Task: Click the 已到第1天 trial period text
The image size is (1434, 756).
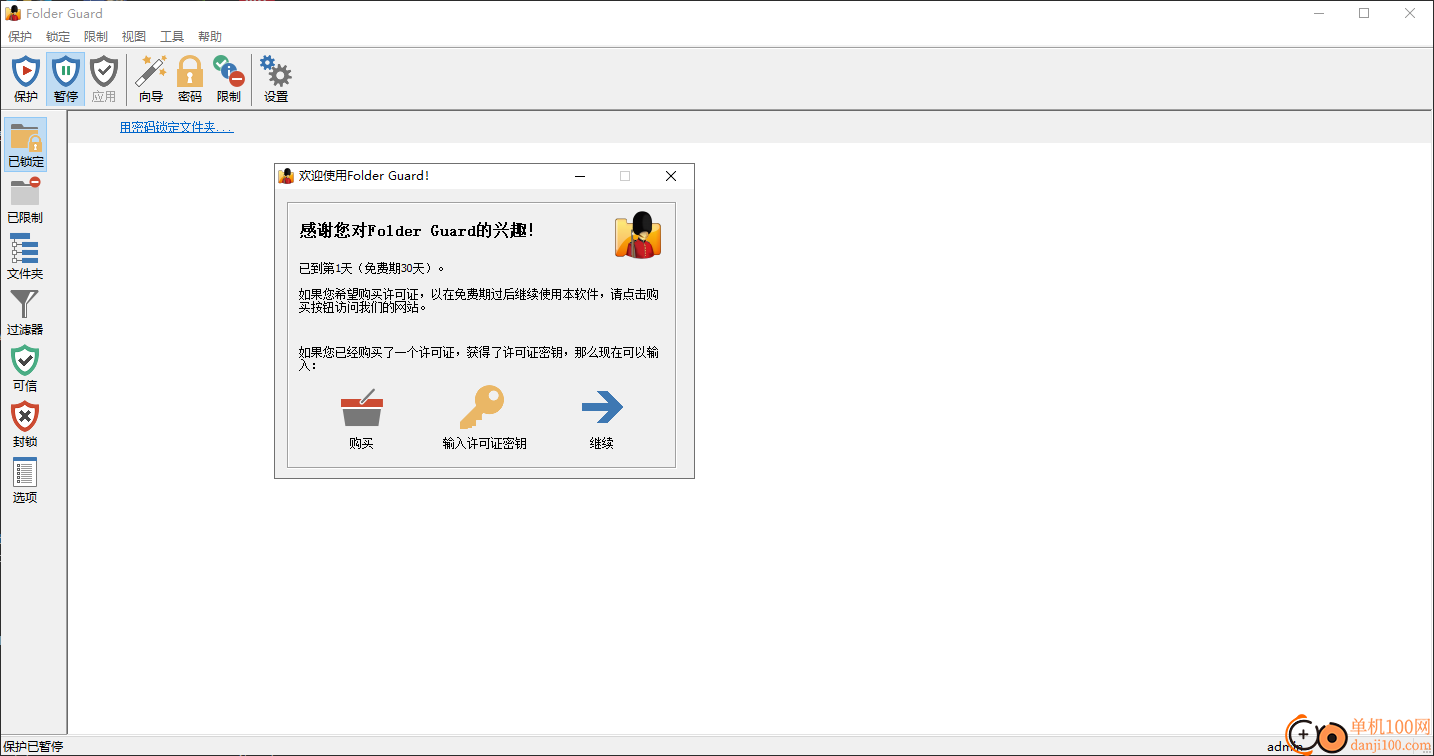Action: click(372, 268)
